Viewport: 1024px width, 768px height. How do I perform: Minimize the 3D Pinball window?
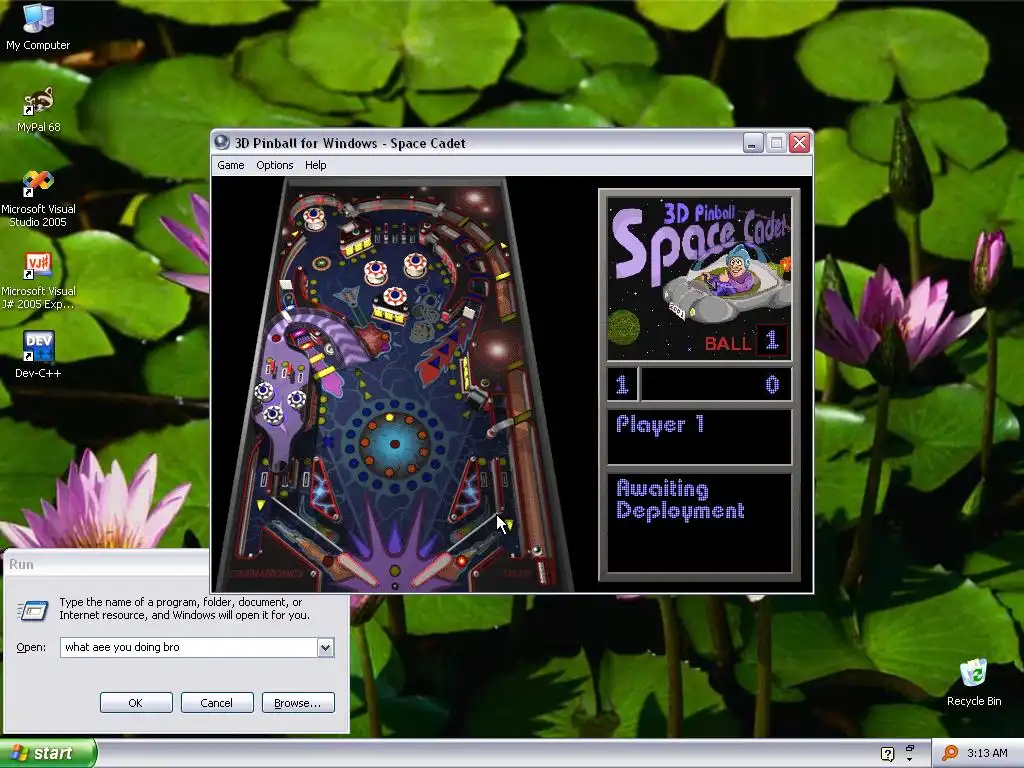(x=753, y=142)
